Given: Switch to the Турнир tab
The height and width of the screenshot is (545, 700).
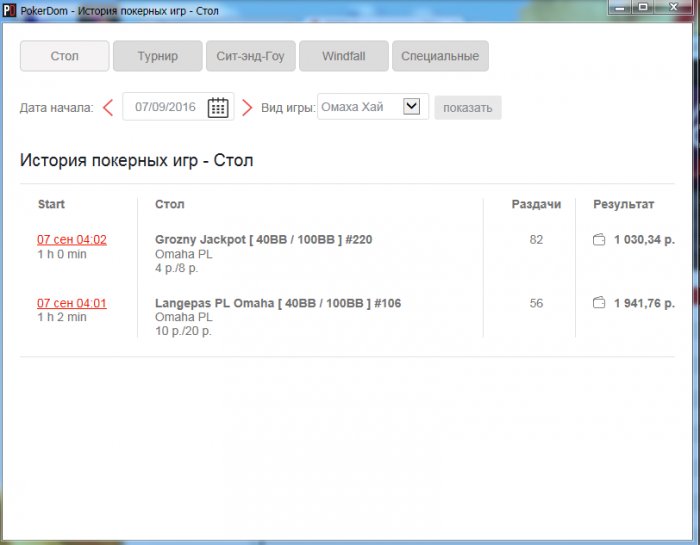Looking at the screenshot, I should click(x=158, y=56).
